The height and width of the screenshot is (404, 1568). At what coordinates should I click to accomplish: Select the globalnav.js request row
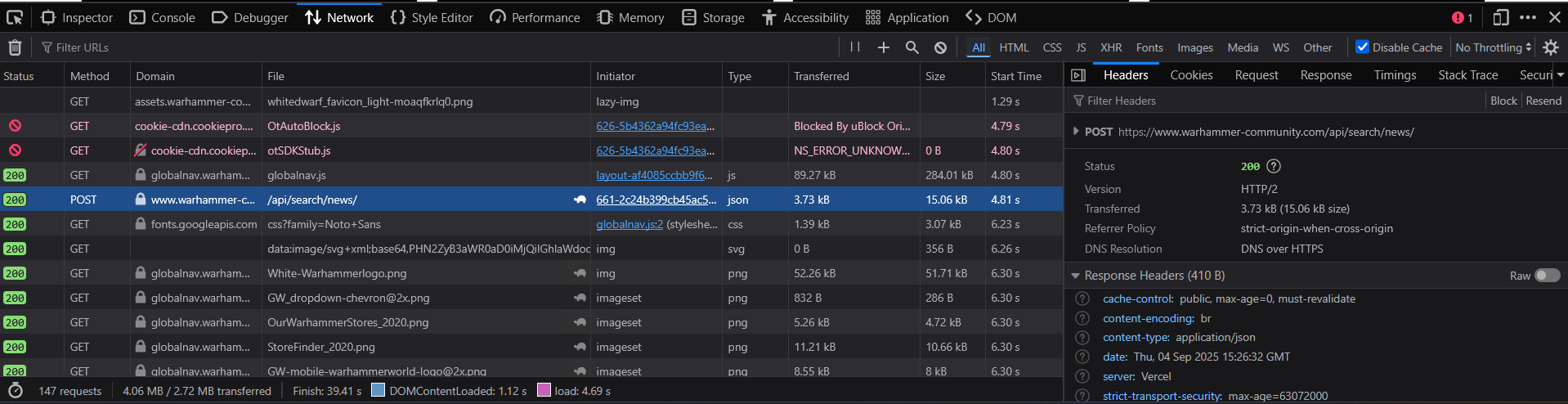tap(531, 175)
